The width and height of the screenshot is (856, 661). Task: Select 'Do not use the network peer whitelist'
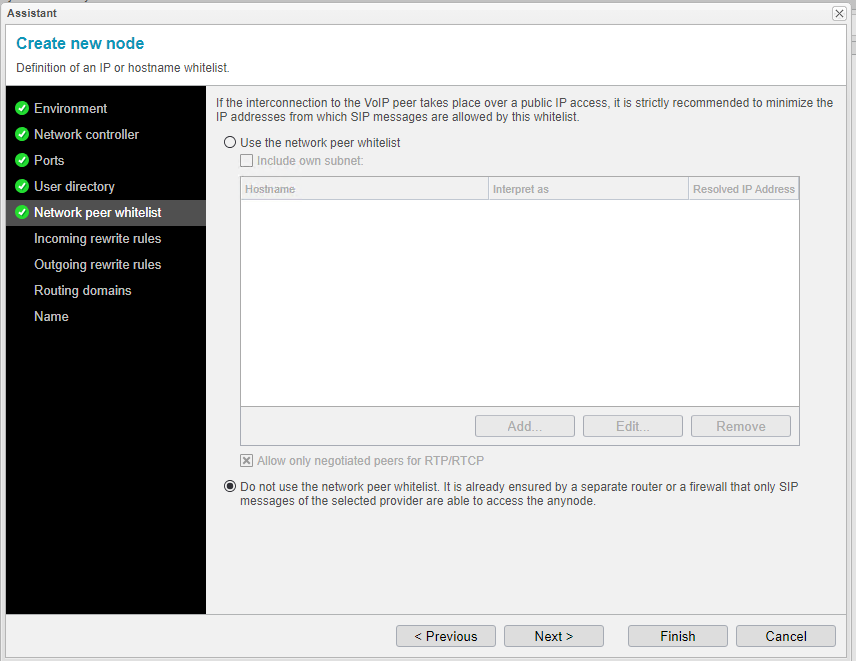[x=231, y=487]
